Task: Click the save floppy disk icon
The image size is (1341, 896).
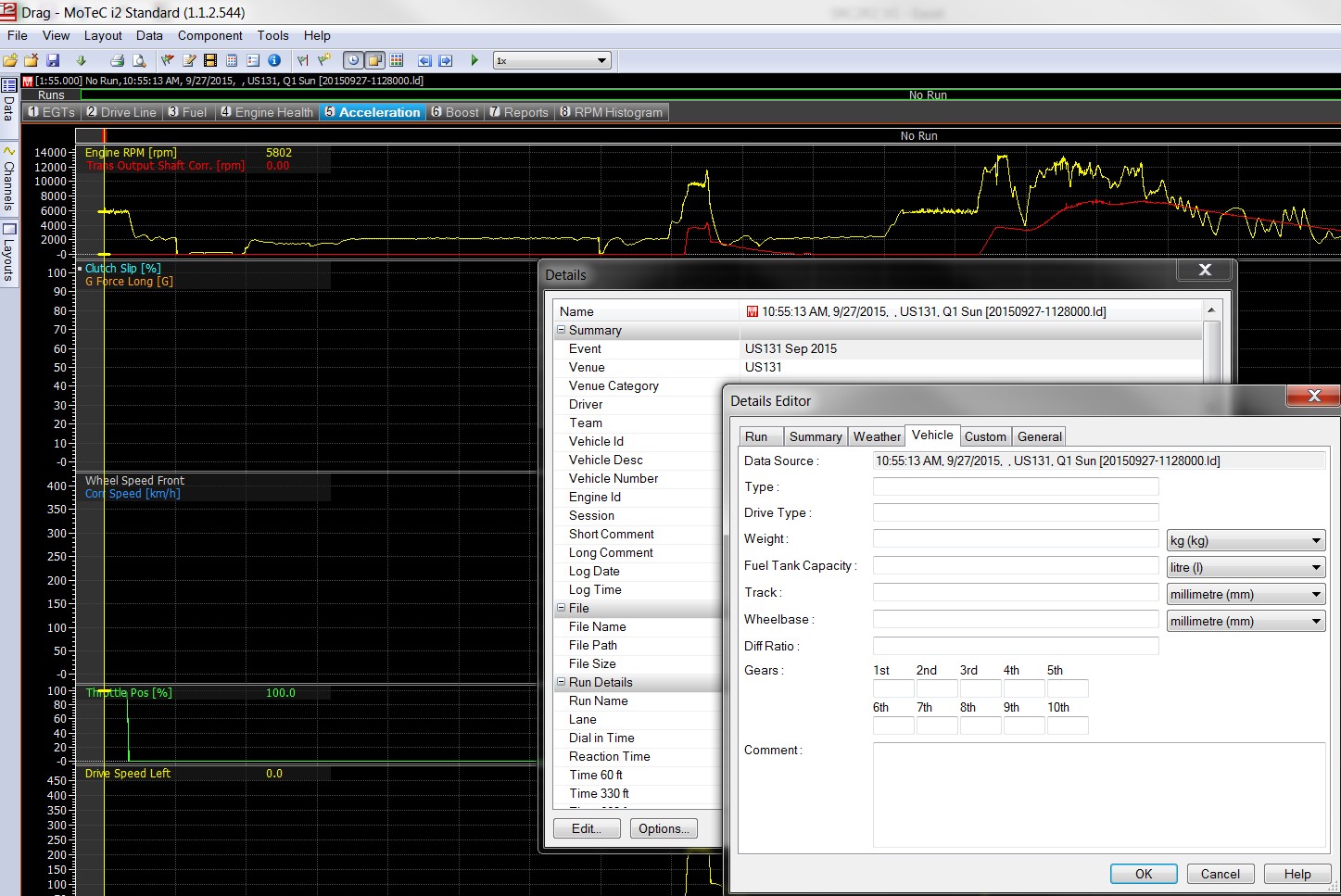Action: (53, 60)
